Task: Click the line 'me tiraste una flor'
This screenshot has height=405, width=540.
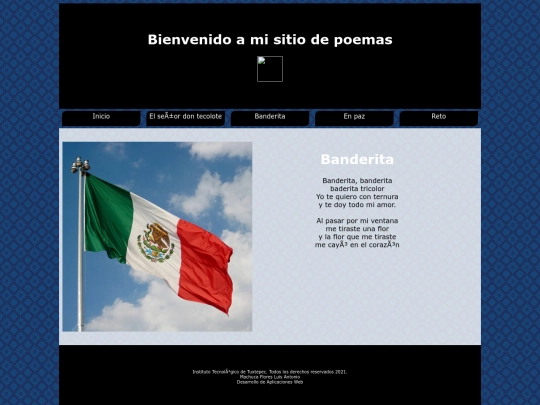Action: (x=357, y=229)
